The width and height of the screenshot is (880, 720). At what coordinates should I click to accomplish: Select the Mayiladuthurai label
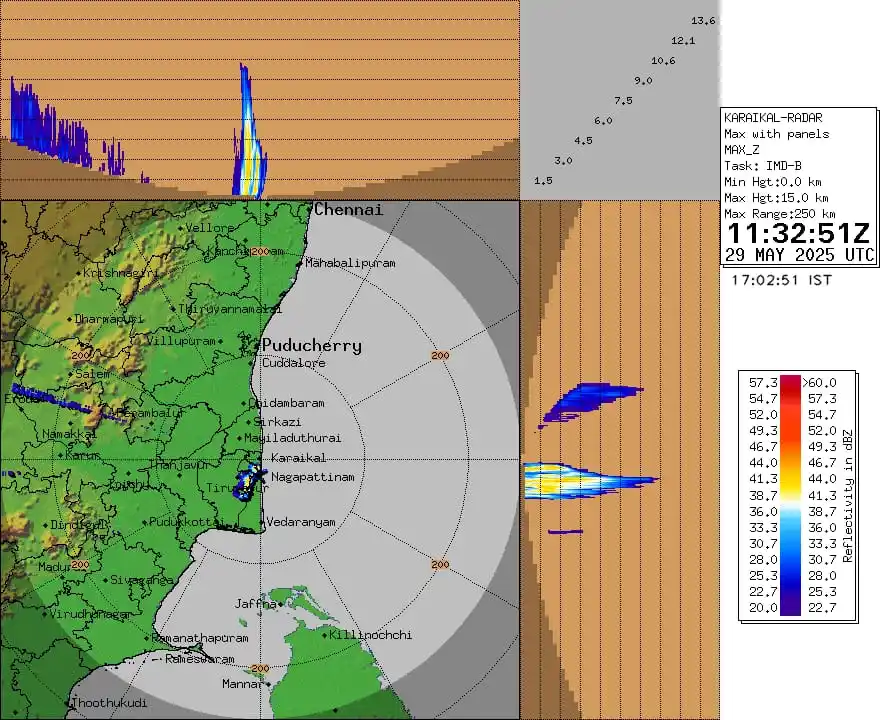pos(292,438)
